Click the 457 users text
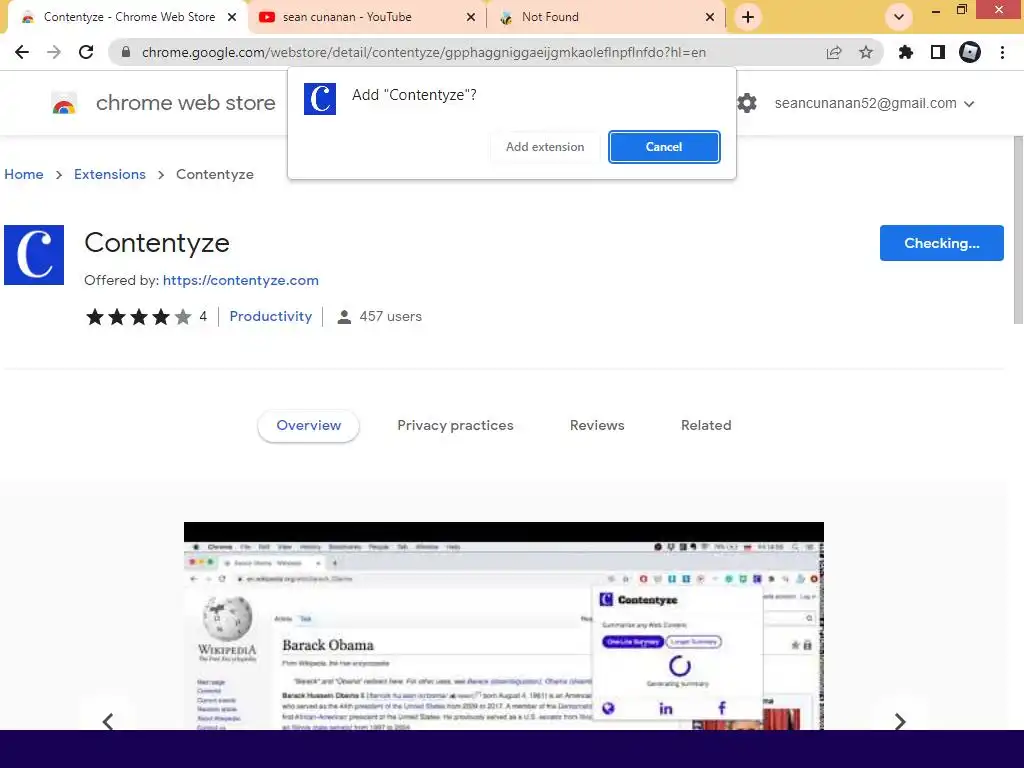The image size is (1024, 768). (391, 317)
